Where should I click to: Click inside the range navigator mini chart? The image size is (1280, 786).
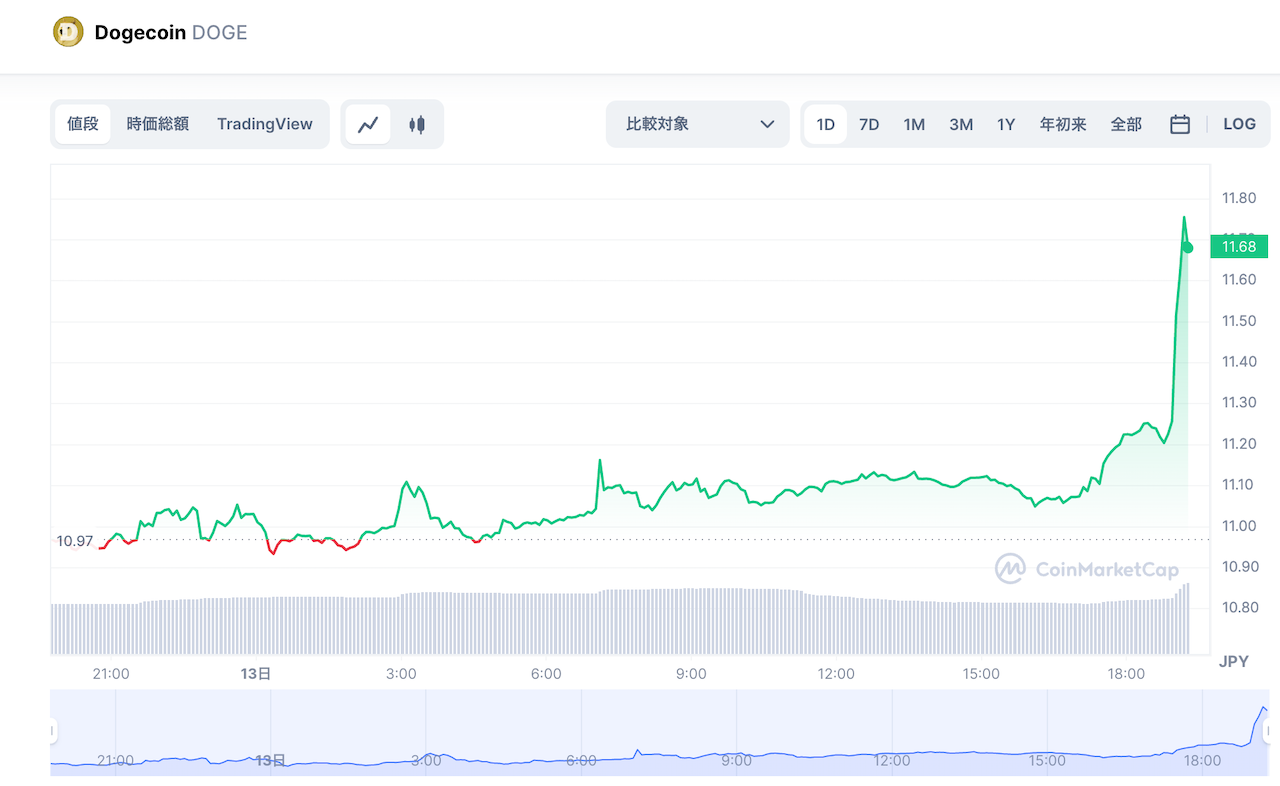click(660, 732)
